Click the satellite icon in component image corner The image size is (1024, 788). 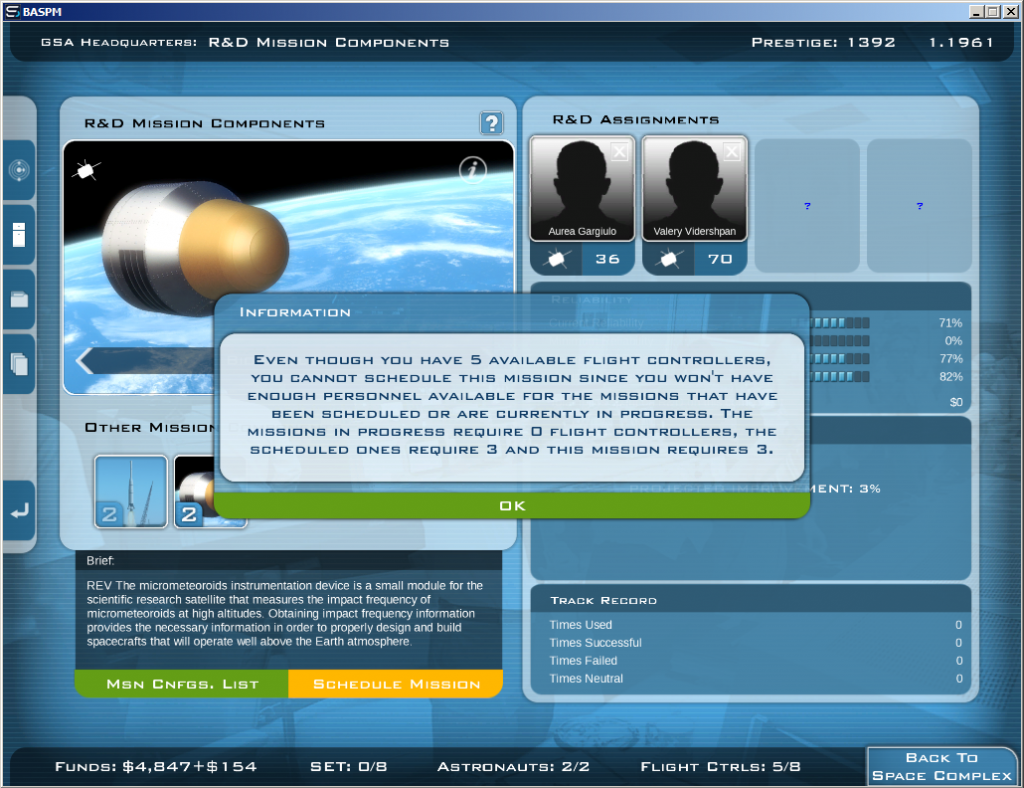[86, 170]
